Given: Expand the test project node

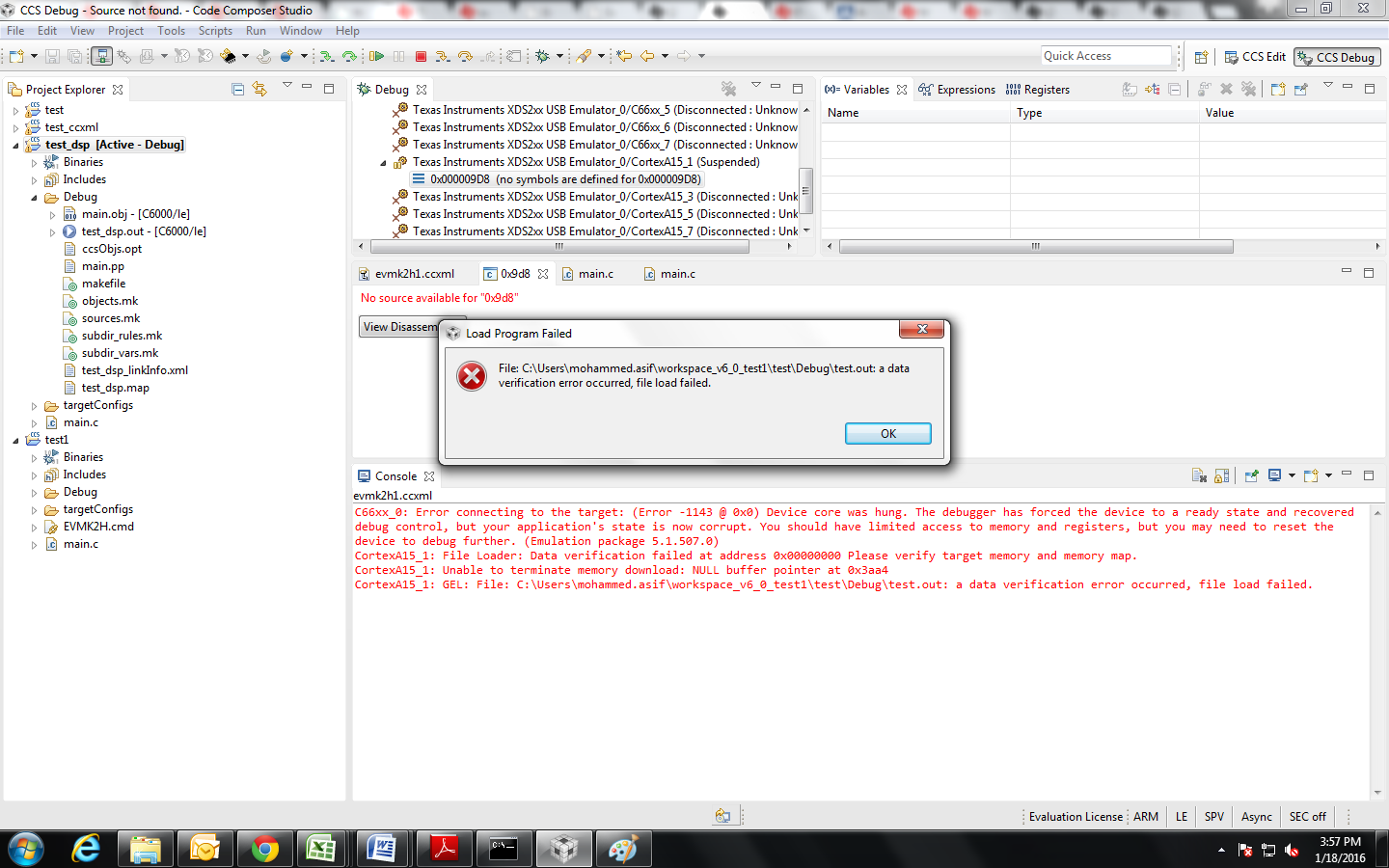Looking at the screenshot, I should pos(15,111).
